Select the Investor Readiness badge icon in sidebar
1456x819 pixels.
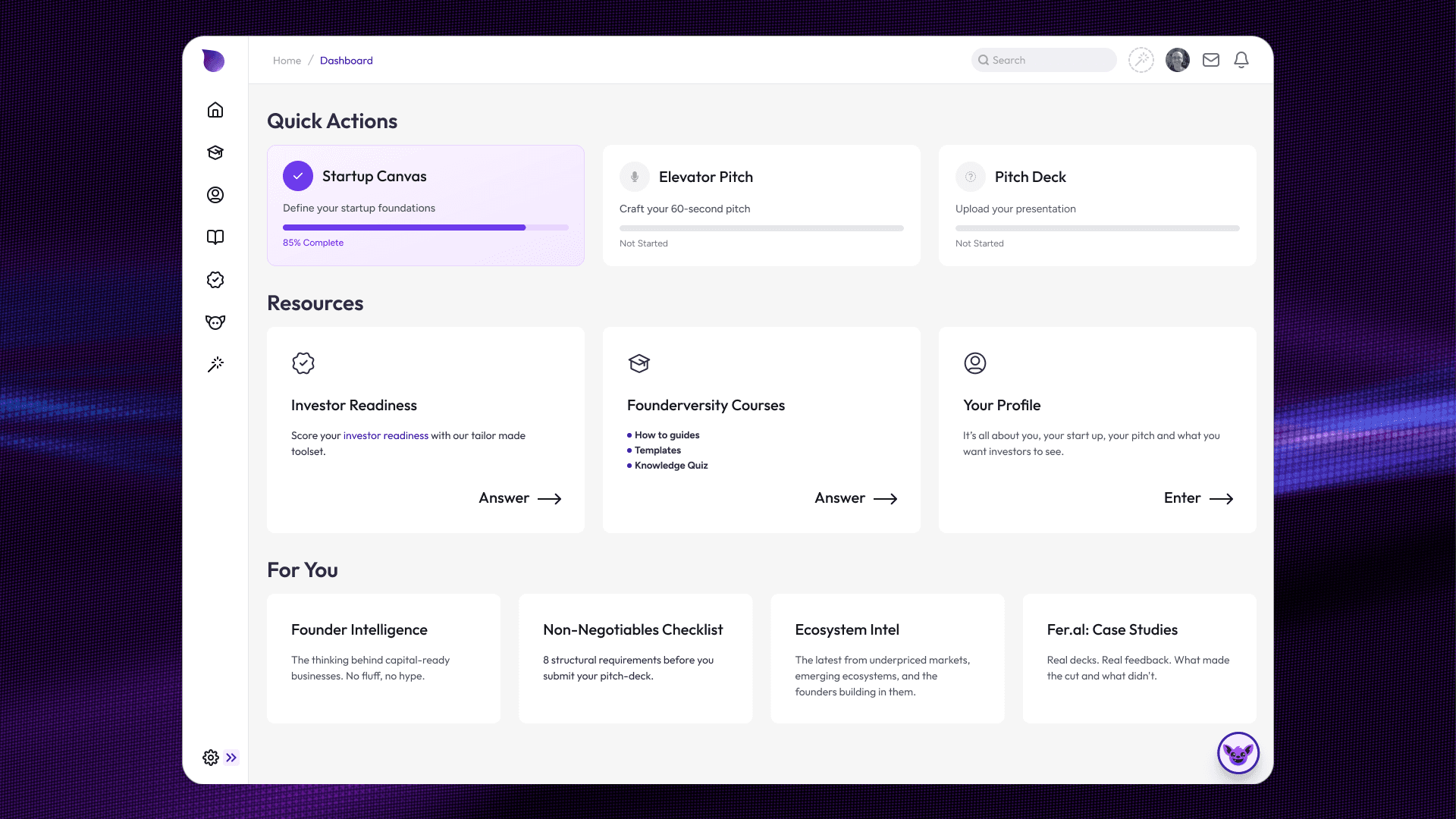pyautogui.click(x=215, y=280)
